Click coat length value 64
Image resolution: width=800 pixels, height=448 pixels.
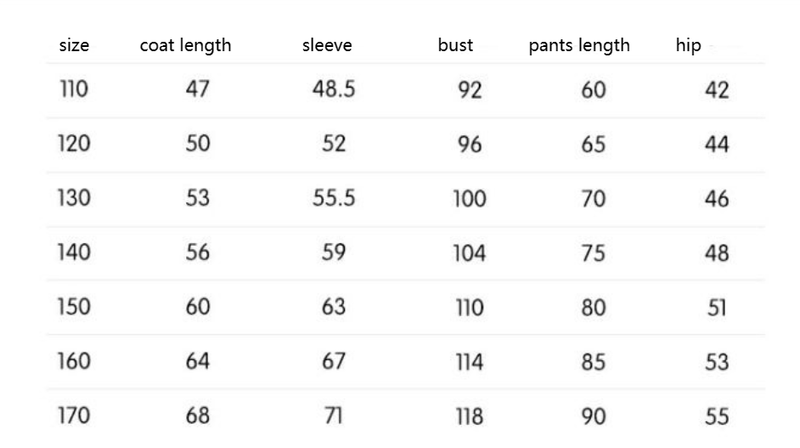198,361
